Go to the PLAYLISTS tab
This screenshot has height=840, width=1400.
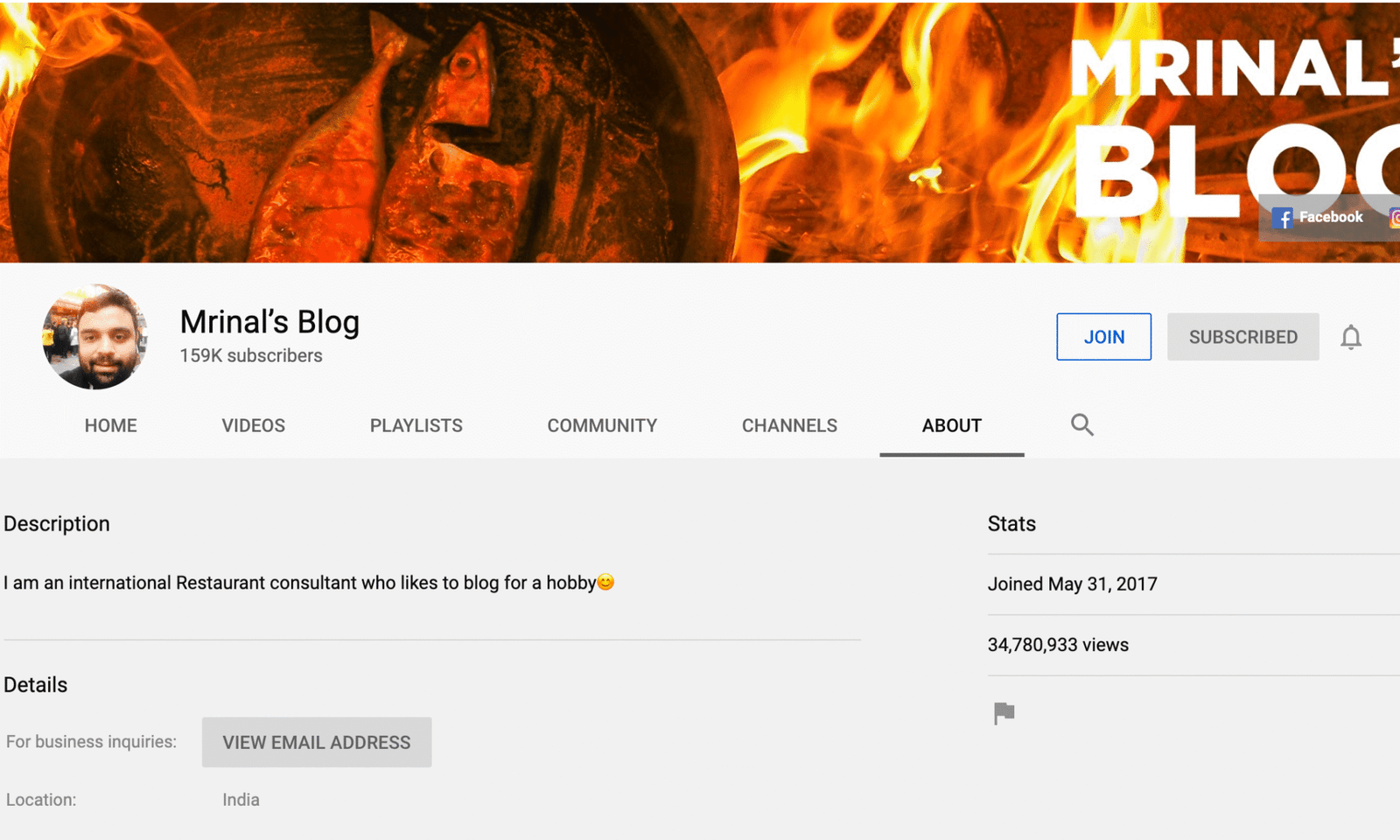point(416,426)
